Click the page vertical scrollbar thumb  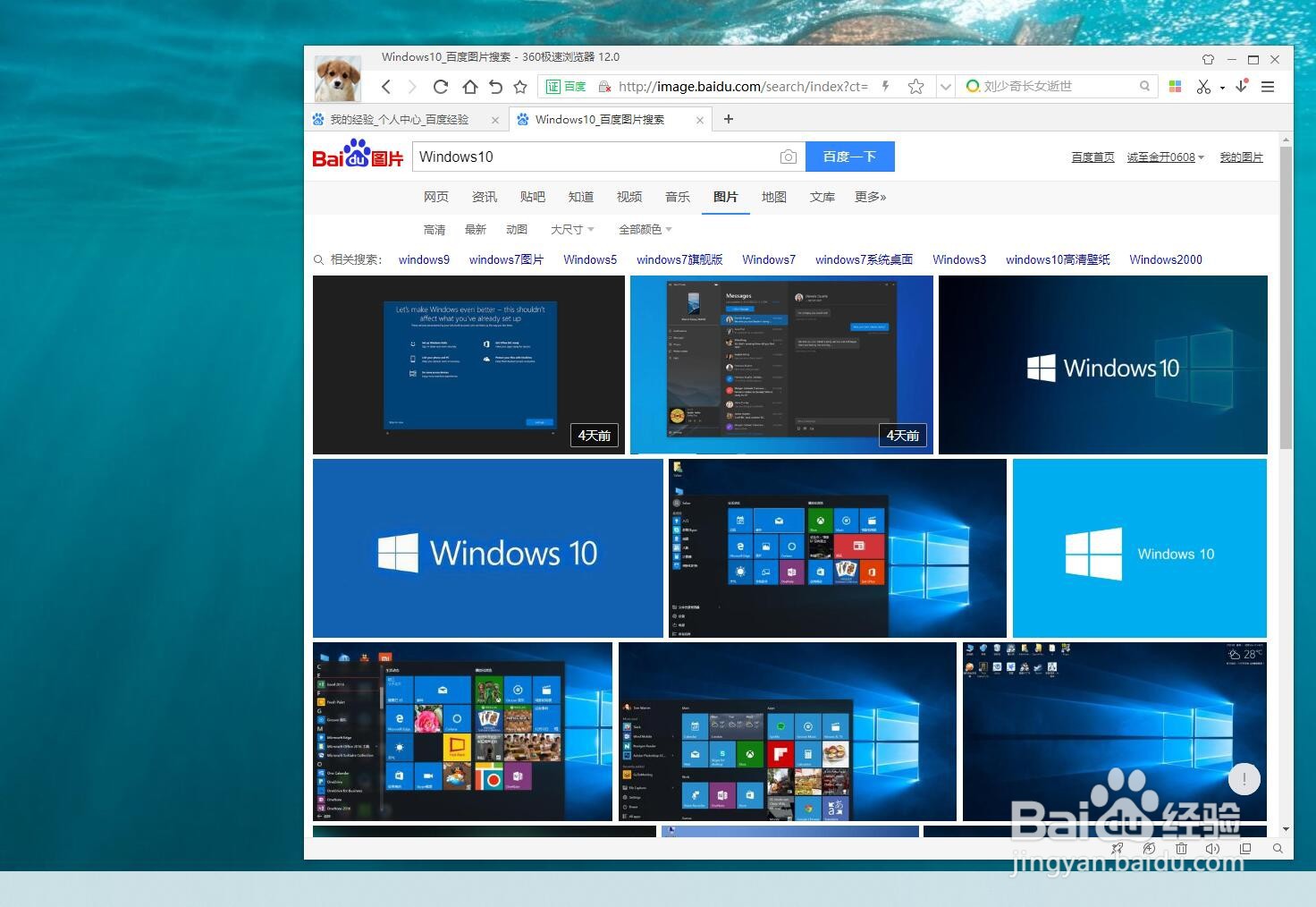tap(1286, 297)
